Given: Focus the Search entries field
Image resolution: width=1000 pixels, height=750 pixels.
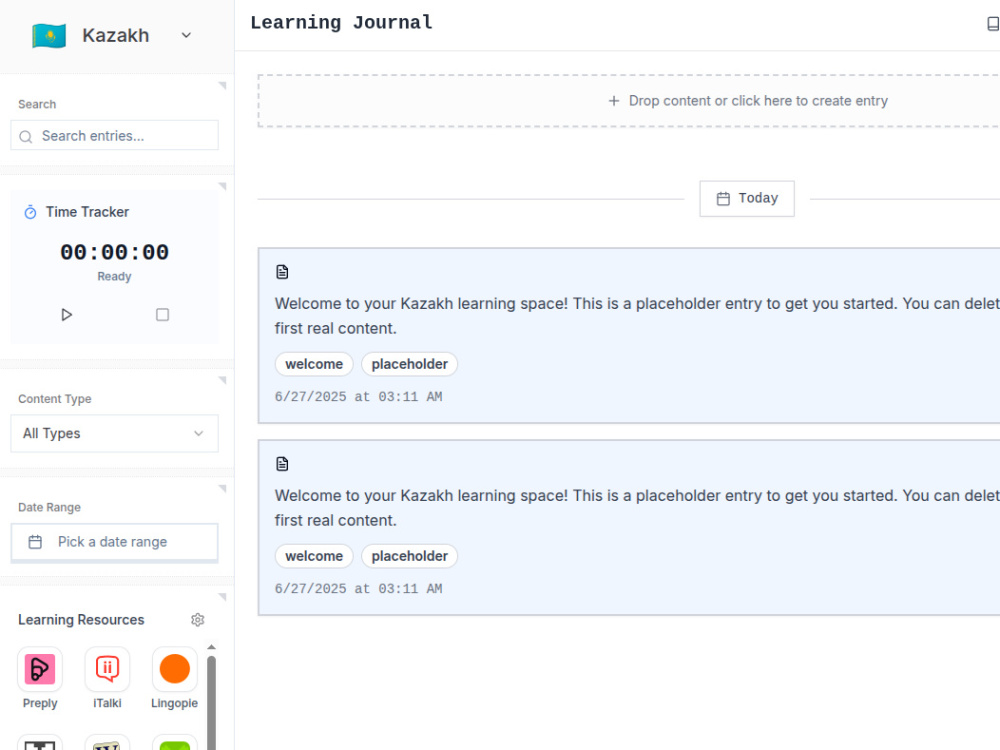Looking at the screenshot, I should [115, 136].
